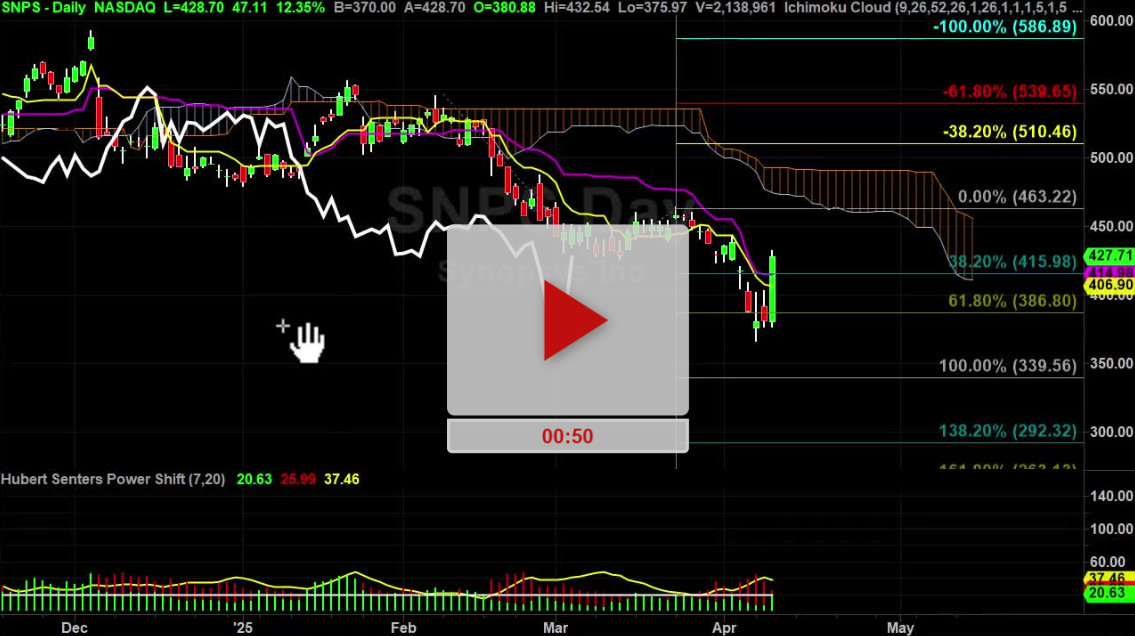Click the 0.00% (463.22) Fibonacci label
Viewport: 1135px width, 636px height.
[1017, 197]
